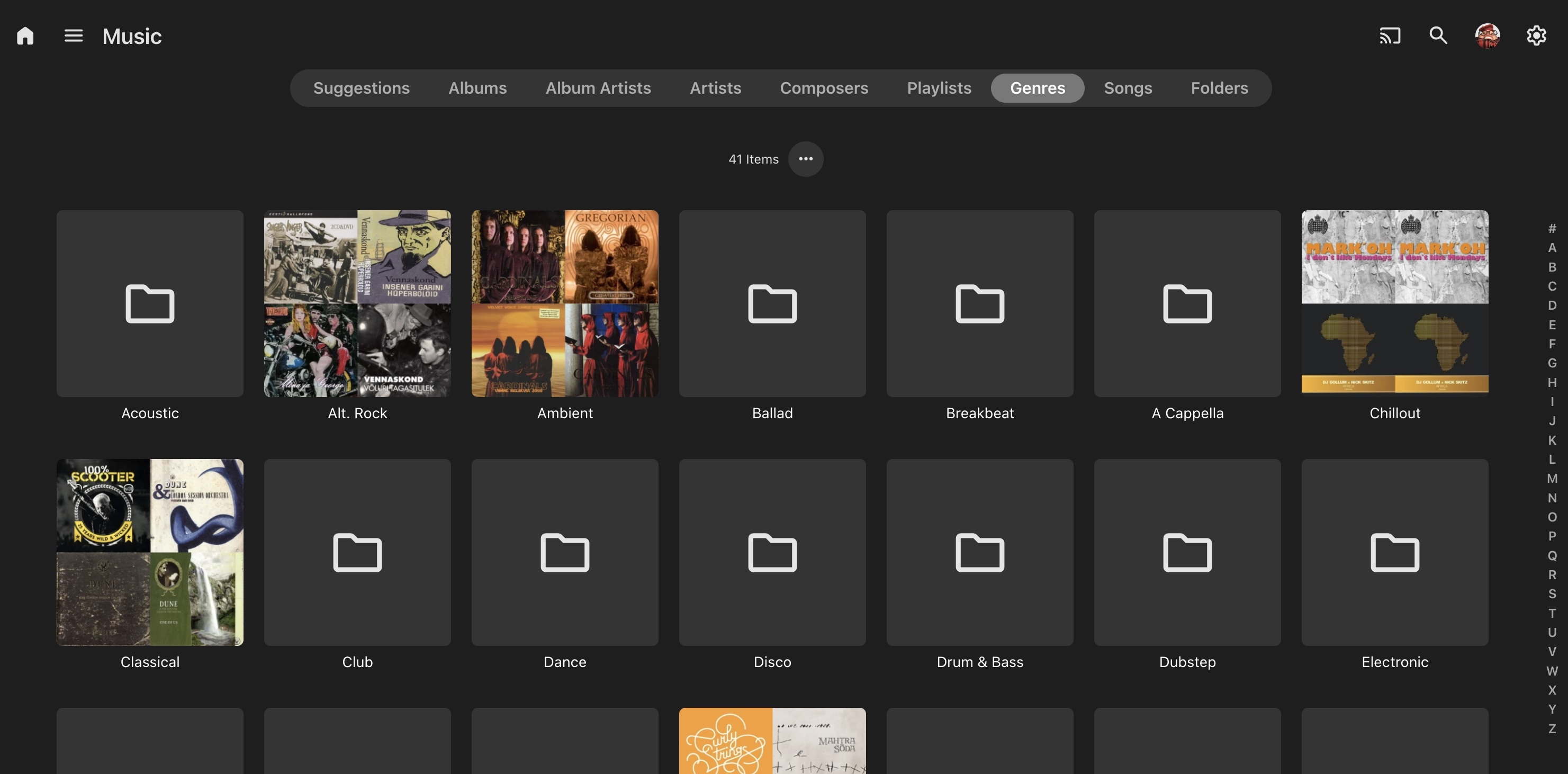Open the Chillout genre cover art
The width and height of the screenshot is (1568, 774).
1394,303
